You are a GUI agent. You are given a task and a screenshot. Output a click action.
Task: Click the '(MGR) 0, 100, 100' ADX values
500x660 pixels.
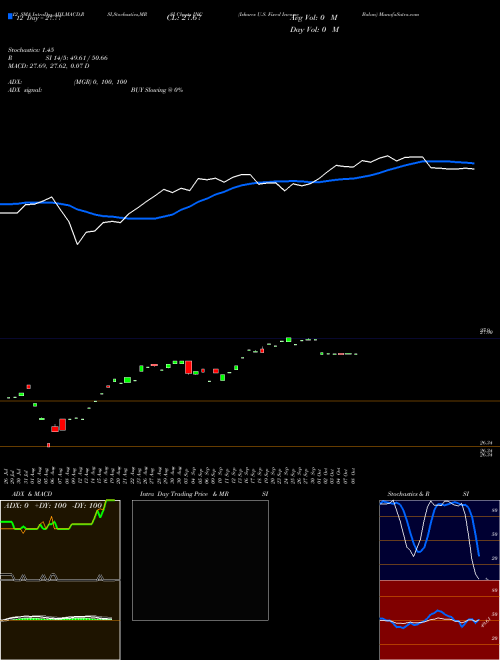100,82
